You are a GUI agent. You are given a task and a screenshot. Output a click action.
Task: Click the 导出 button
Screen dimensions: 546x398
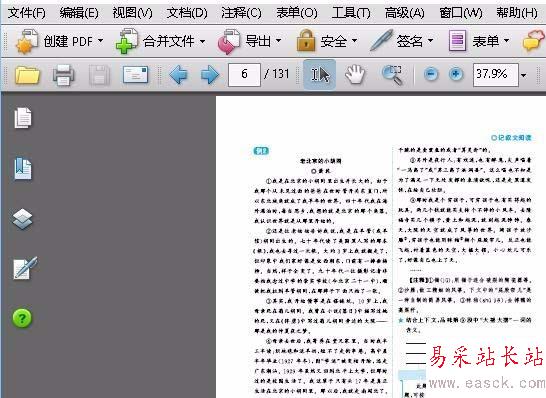pyautogui.click(x=244, y=41)
